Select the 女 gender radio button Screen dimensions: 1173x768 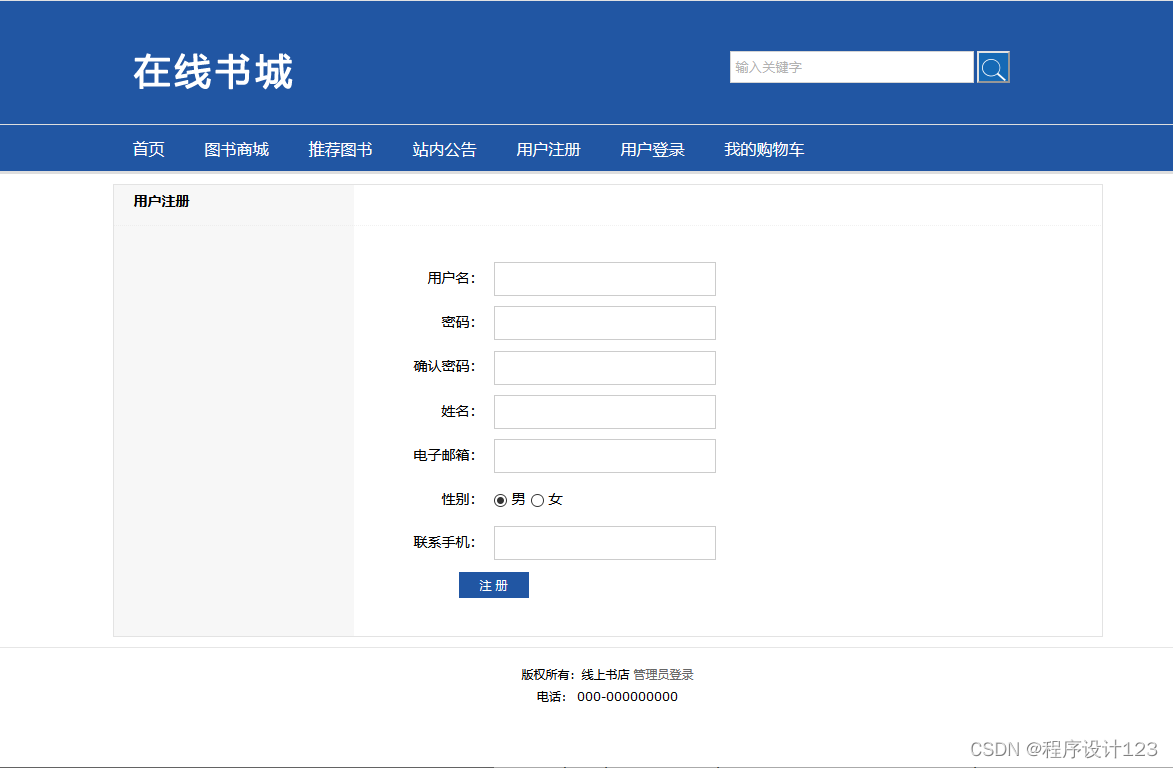[x=538, y=500]
